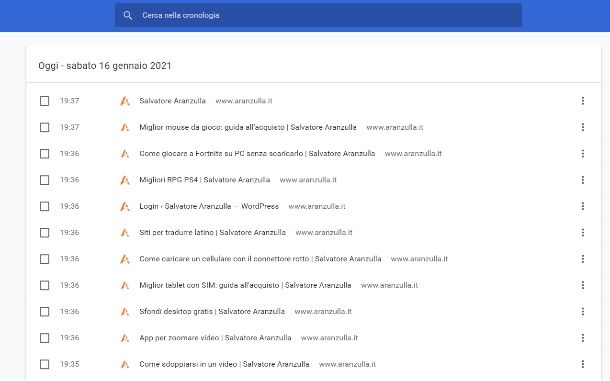Click www.aranzulla.it domain in WordPress Login row

point(317,206)
